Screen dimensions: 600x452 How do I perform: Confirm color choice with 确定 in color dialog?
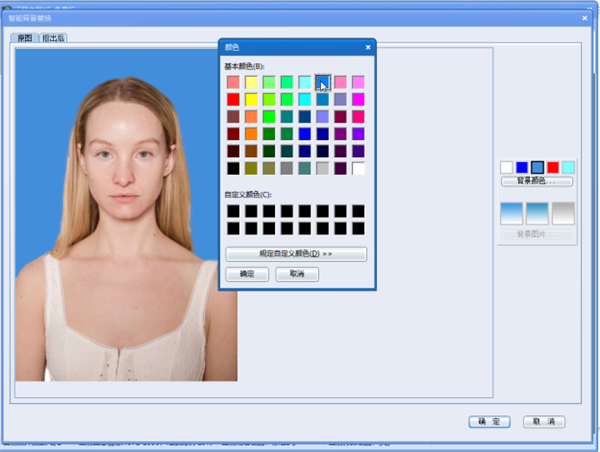point(247,274)
